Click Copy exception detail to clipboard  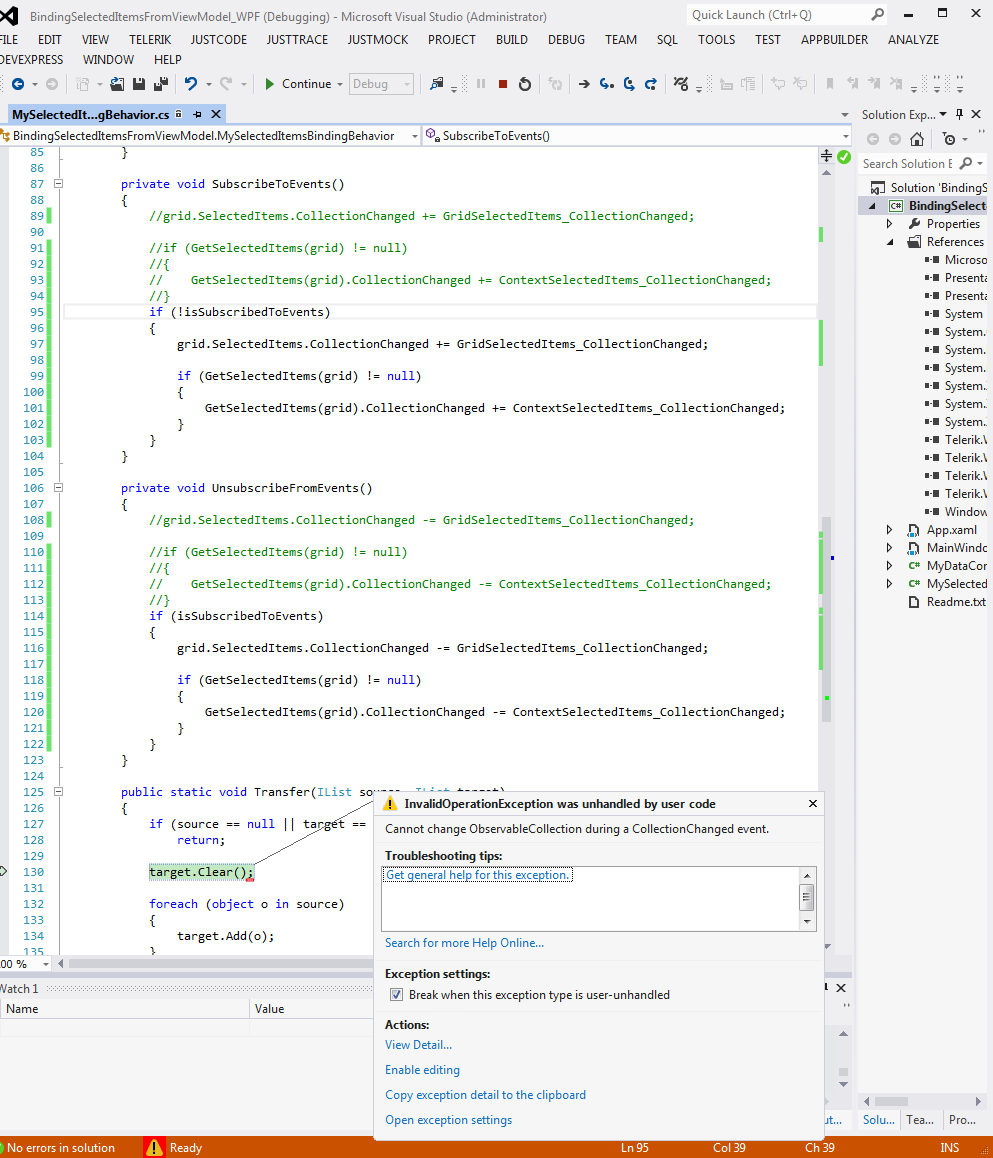pos(485,1095)
